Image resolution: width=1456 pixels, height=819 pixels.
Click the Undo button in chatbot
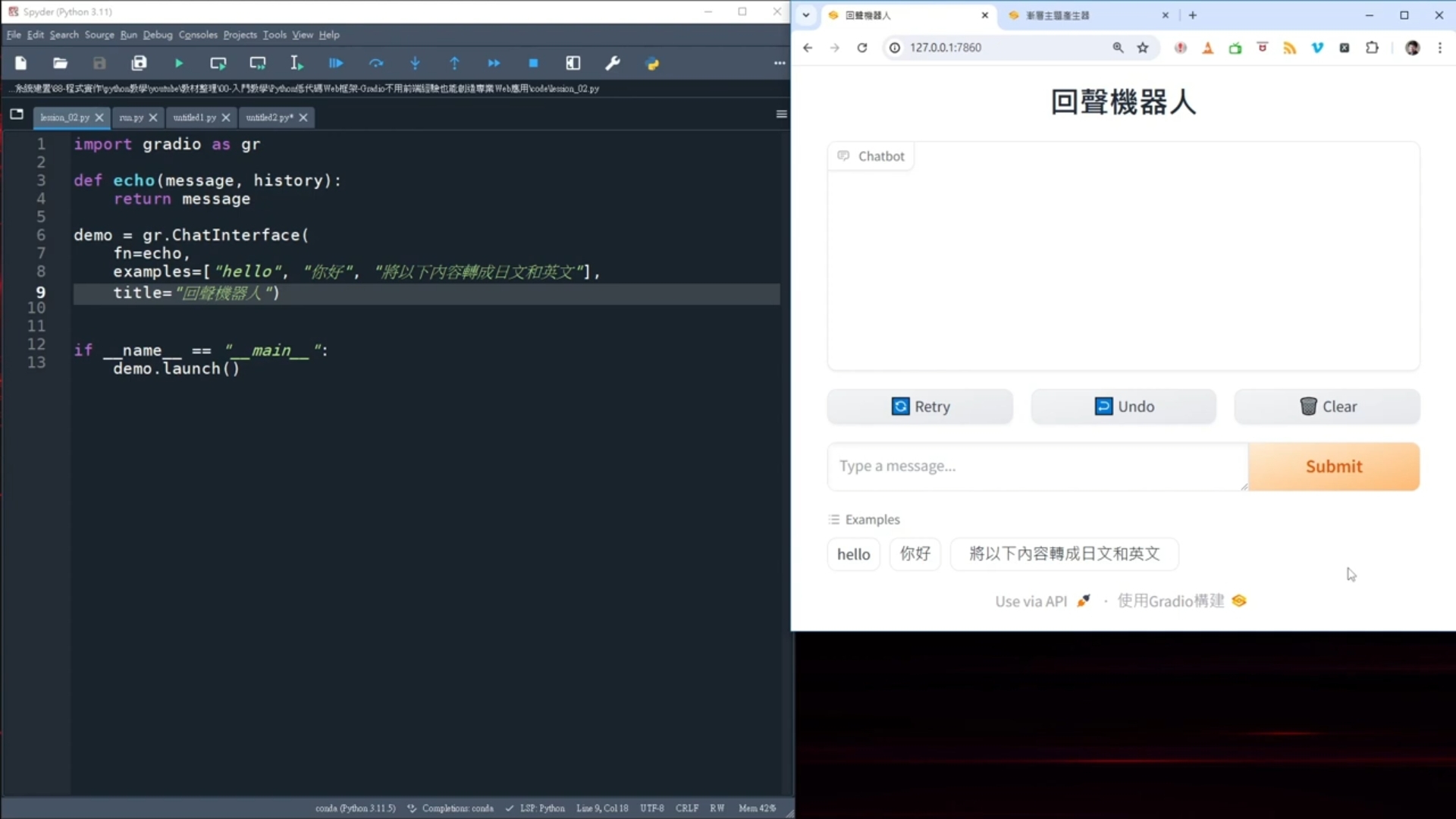point(1123,406)
